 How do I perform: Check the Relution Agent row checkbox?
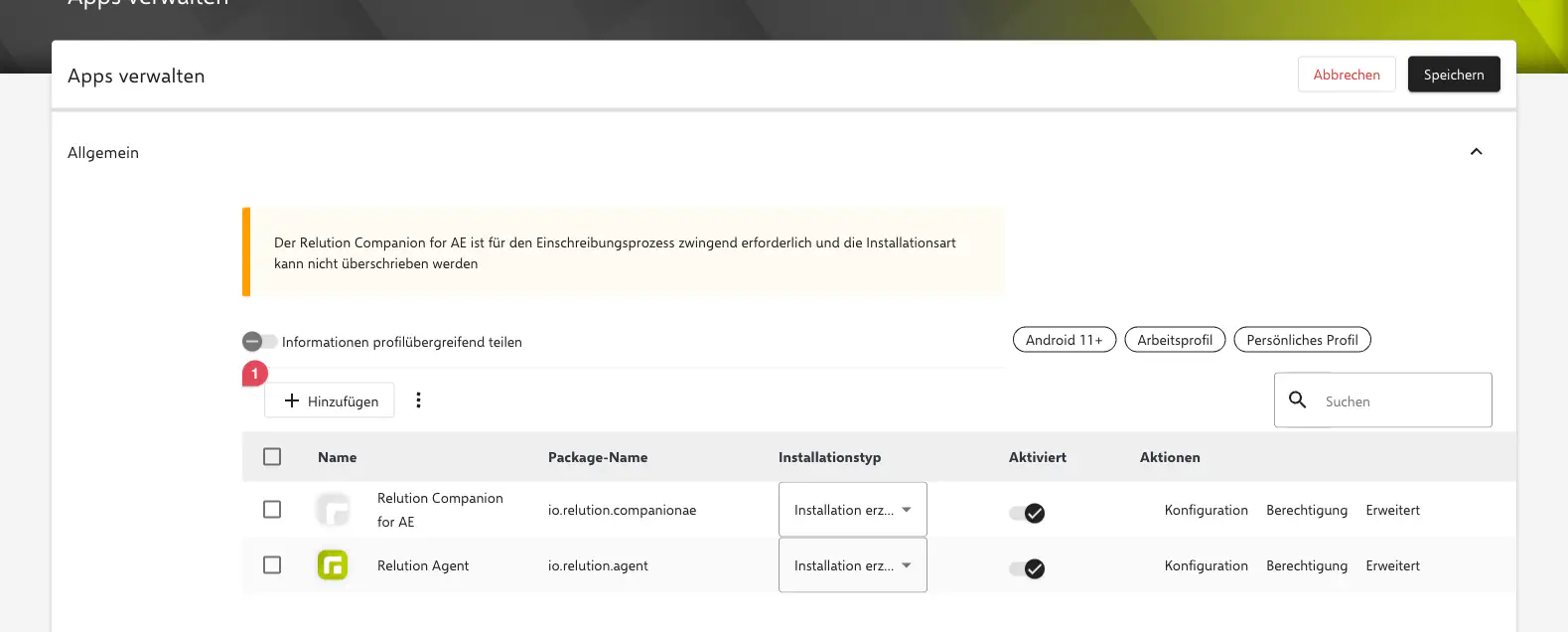coord(272,564)
